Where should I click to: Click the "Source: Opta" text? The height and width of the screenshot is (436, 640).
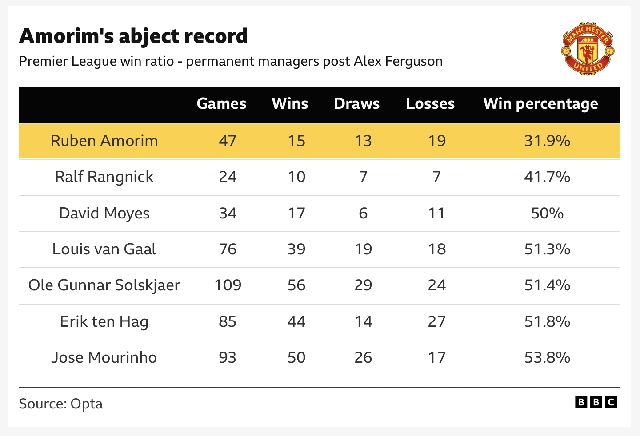pyautogui.click(x=61, y=404)
